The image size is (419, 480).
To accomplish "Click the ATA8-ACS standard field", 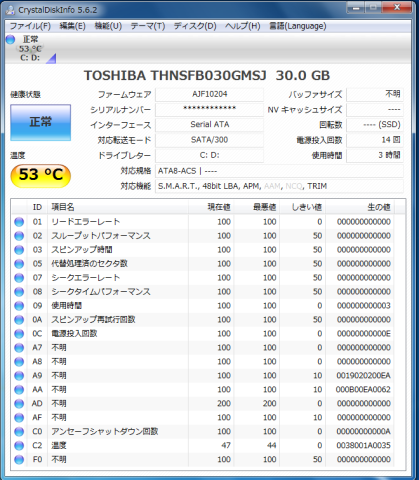I will coord(279,171).
